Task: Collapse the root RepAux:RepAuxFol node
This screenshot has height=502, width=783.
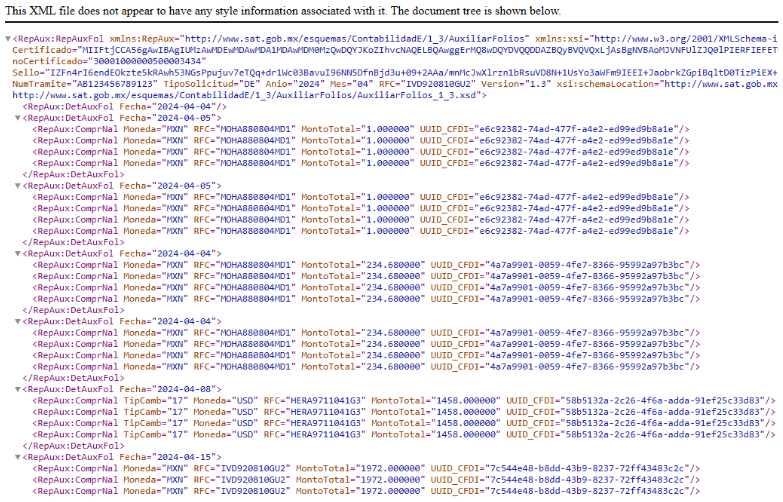Action: (7, 39)
